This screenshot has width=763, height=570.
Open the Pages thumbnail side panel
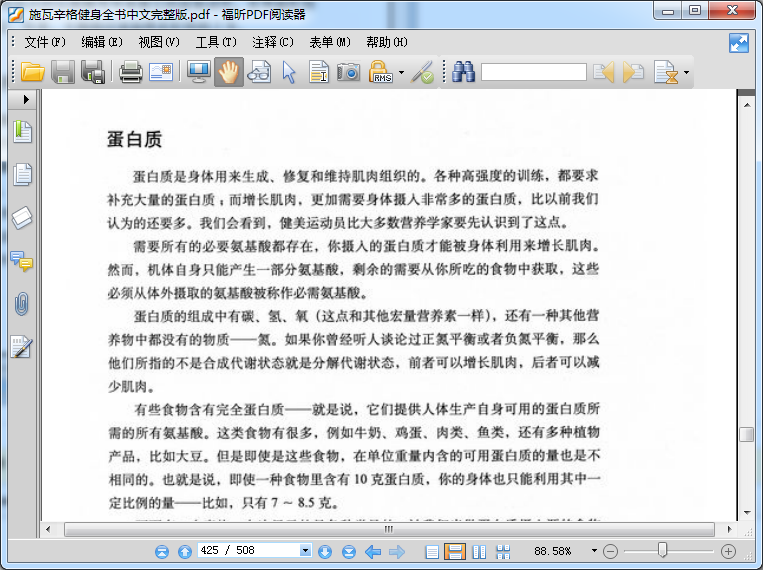[x=22, y=174]
